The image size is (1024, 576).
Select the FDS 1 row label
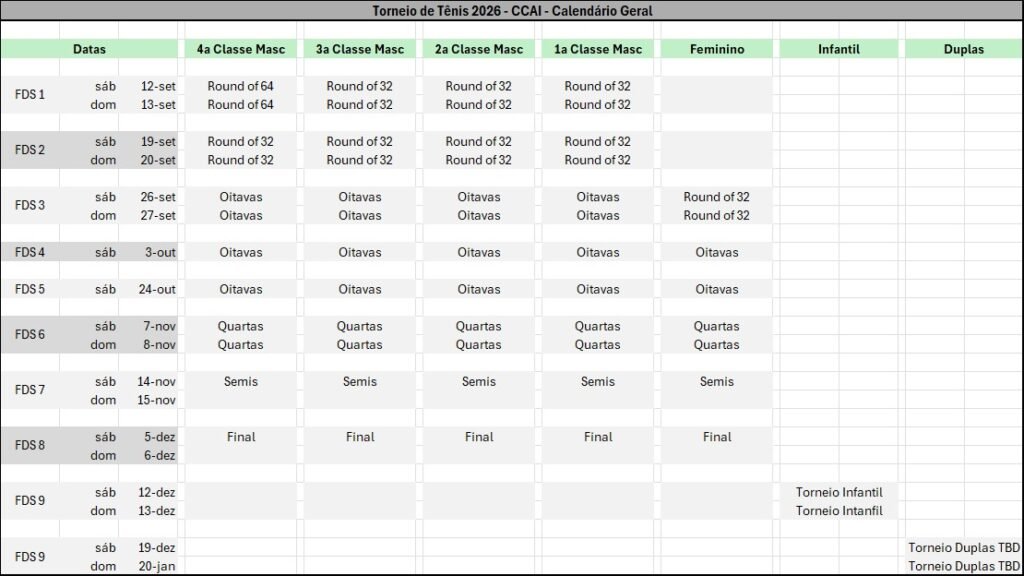point(30,95)
